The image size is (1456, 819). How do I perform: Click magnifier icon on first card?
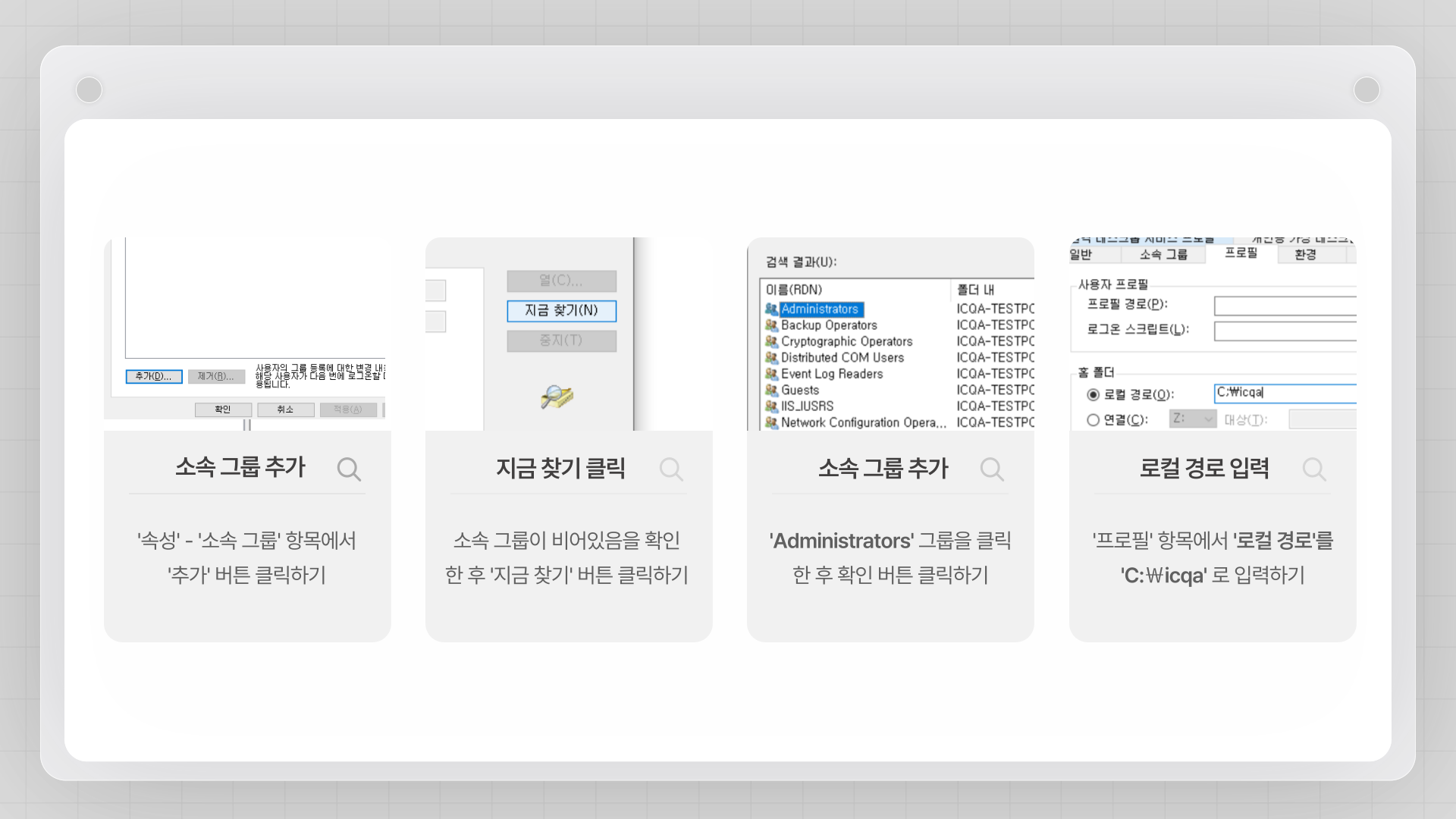pyautogui.click(x=349, y=469)
